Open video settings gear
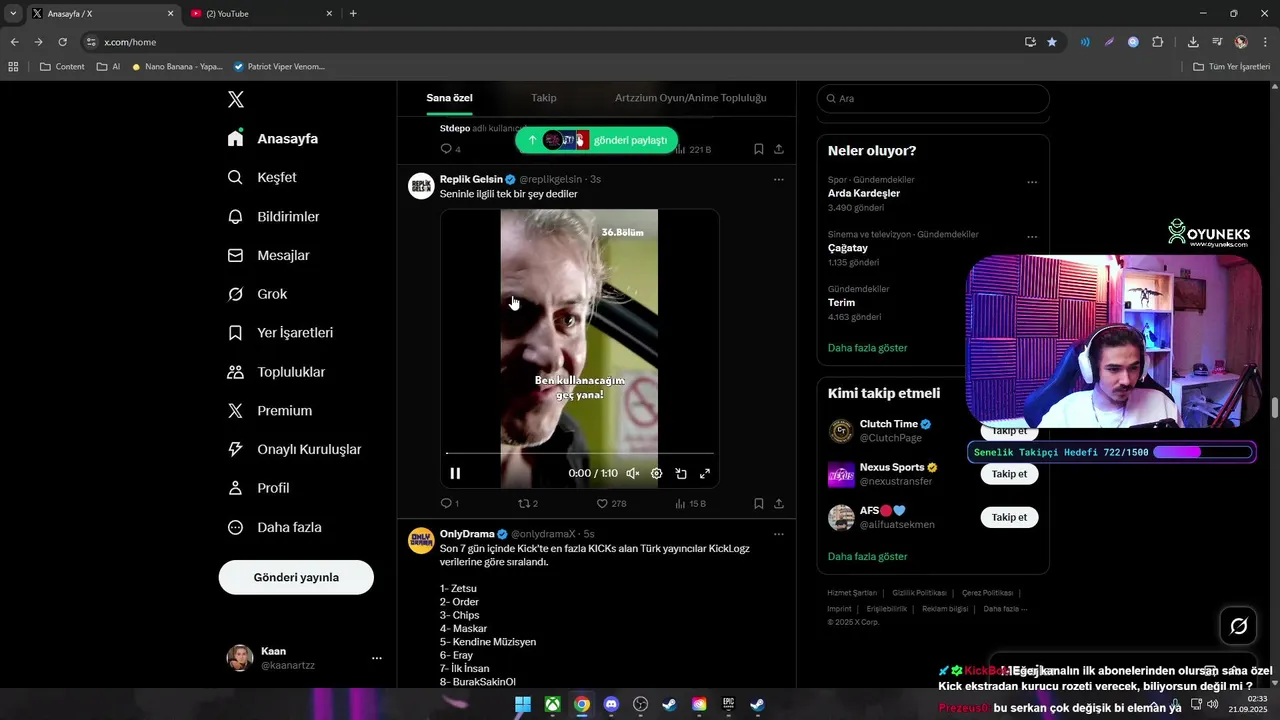Screen dimensions: 1280x720 [656, 473]
